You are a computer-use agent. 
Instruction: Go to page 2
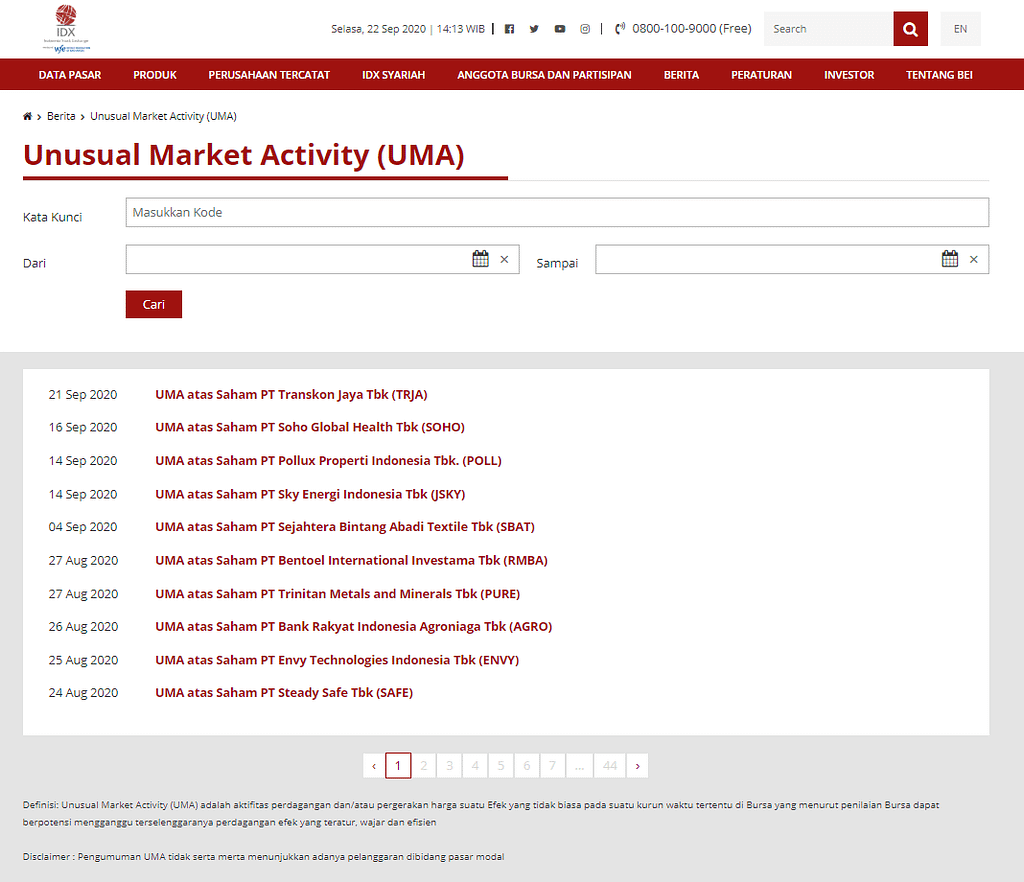tap(424, 766)
